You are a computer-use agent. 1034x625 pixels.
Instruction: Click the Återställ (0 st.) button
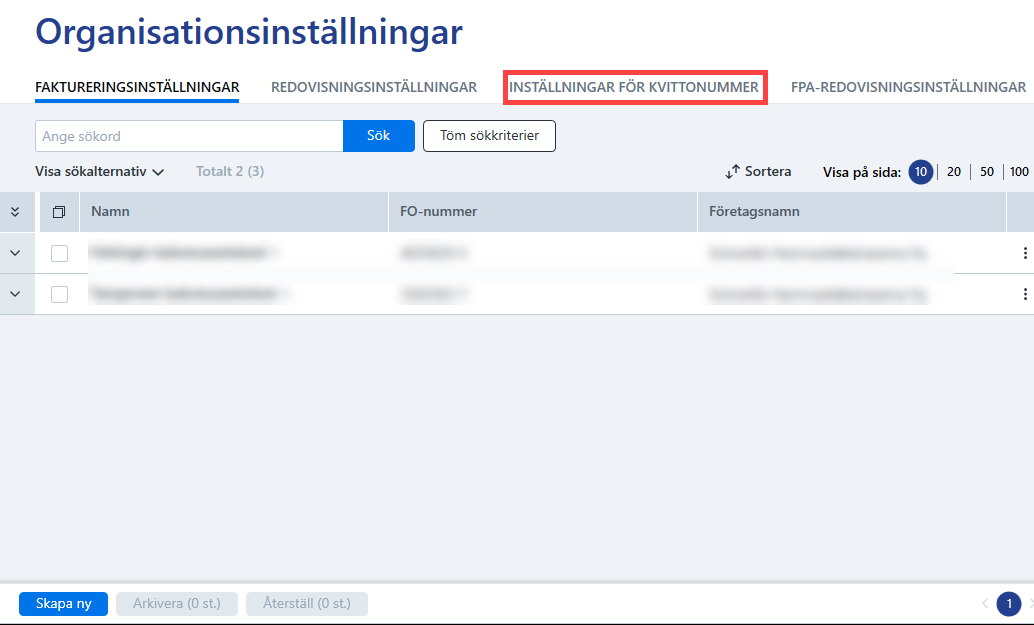(x=307, y=603)
